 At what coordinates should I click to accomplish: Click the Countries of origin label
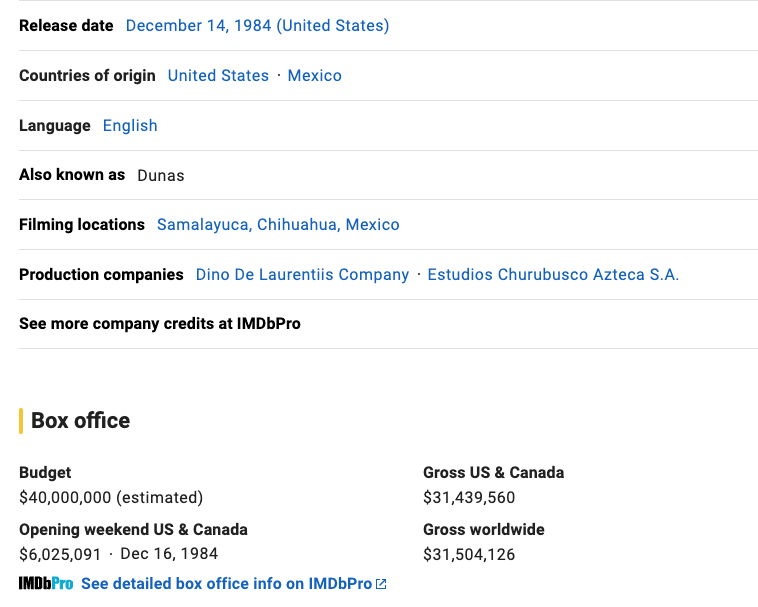(87, 75)
